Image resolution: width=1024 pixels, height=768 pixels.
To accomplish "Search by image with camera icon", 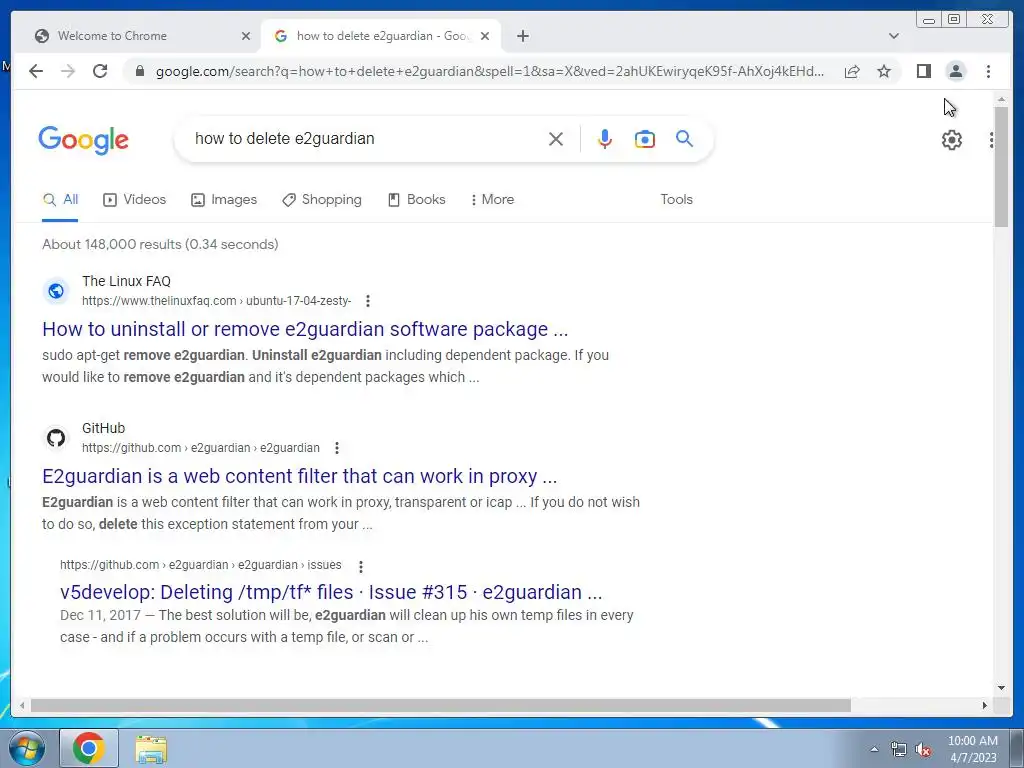I will pos(645,139).
